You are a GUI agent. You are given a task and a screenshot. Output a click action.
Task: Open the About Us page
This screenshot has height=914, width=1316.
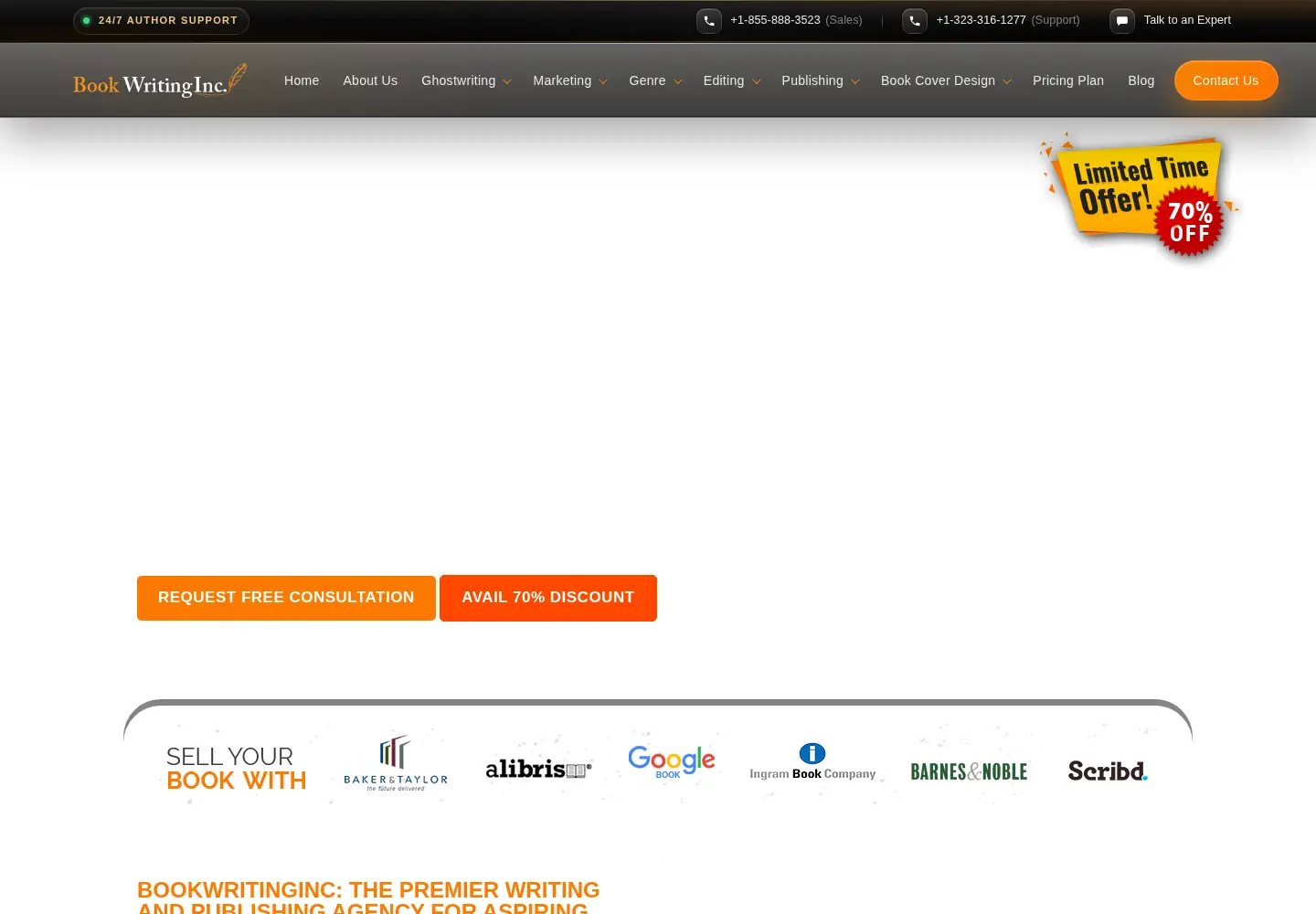[x=370, y=80]
